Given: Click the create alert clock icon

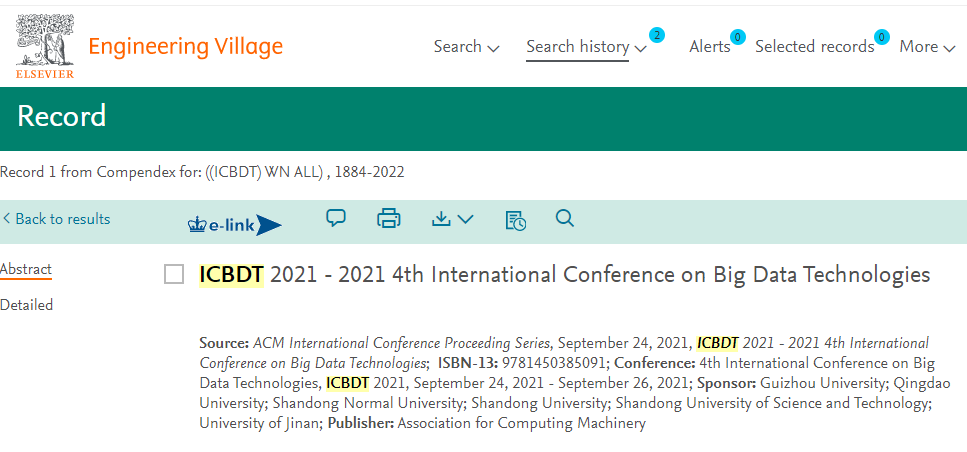Looking at the screenshot, I should click(x=516, y=220).
